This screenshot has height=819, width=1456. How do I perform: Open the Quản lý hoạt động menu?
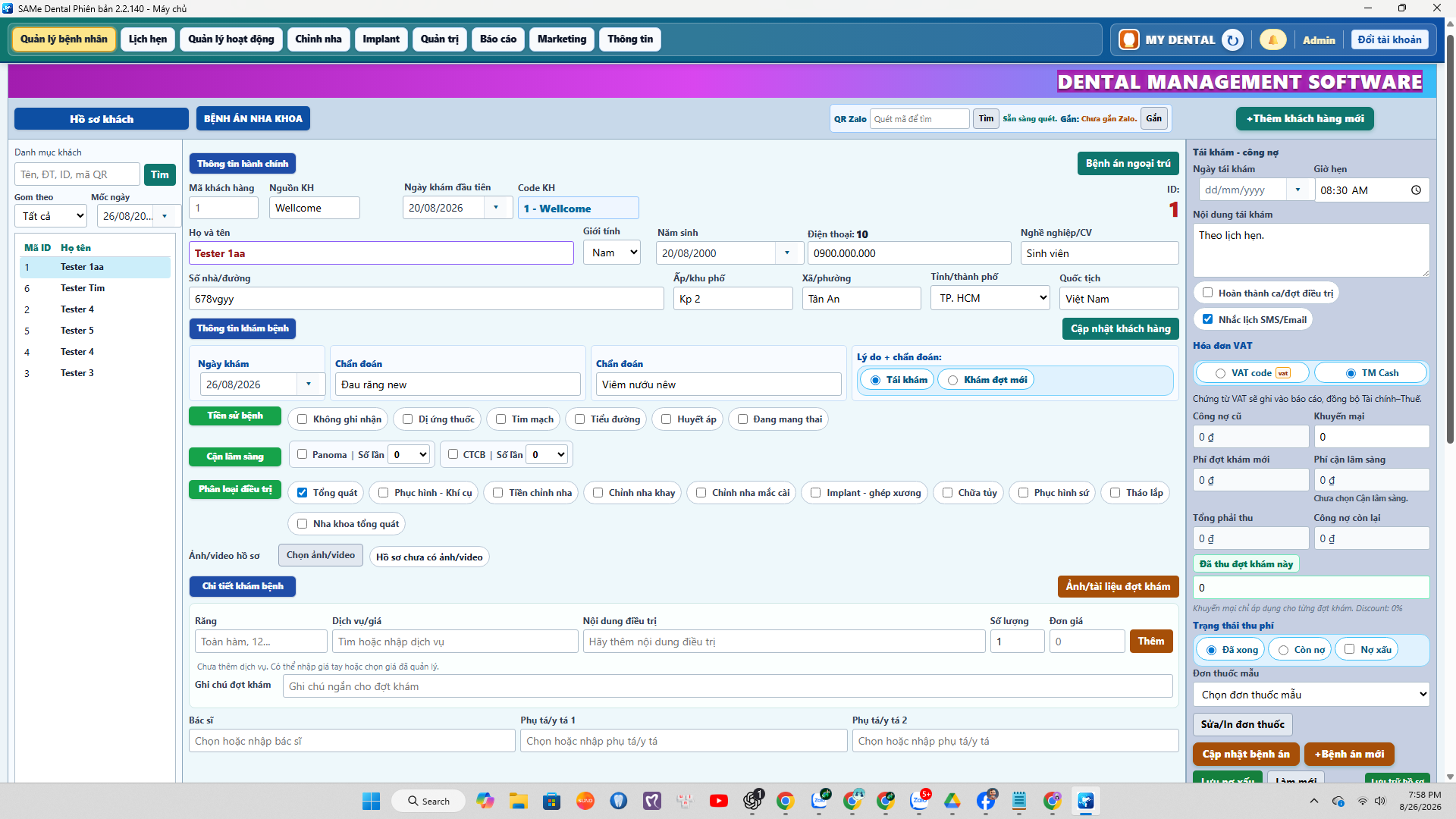(231, 39)
